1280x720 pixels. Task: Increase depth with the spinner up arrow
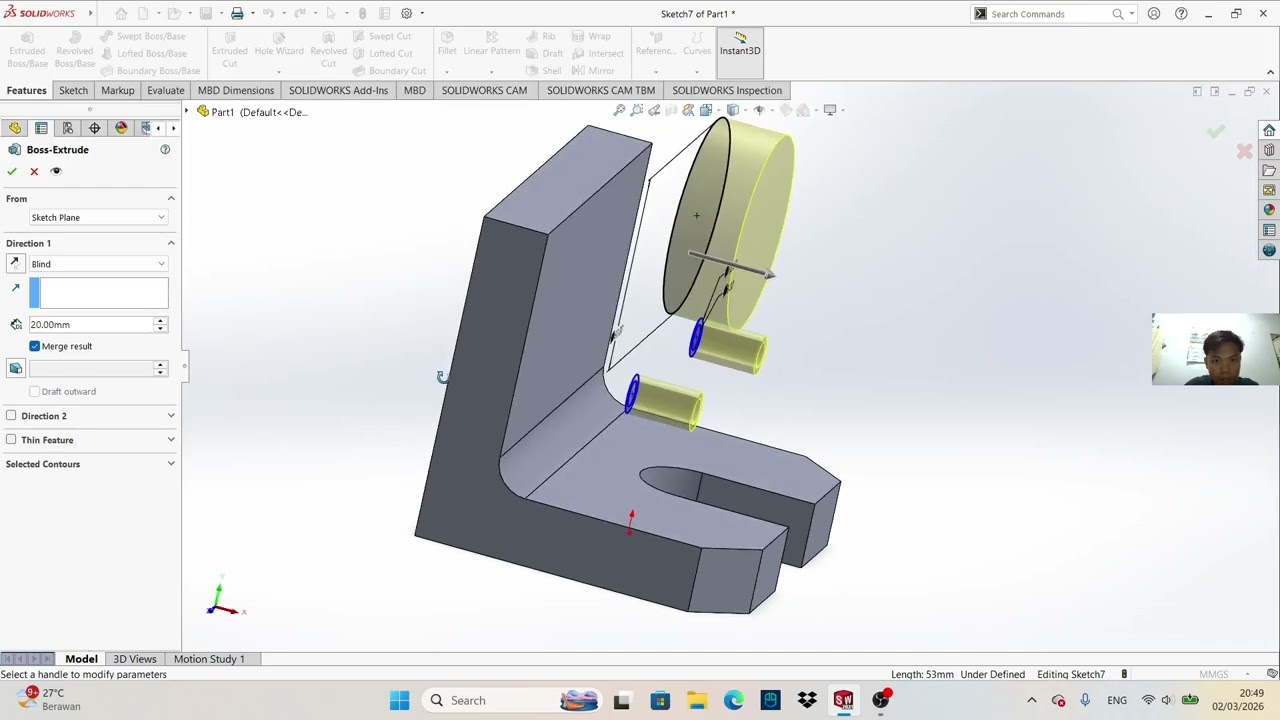pyautogui.click(x=160, y=321)
